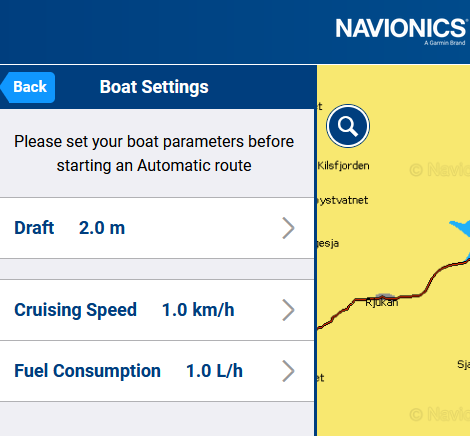Viewport: 470px width, 436px height.
Task: Open the Cruising Speed 1.0 km/h row
Action: [x=157, y=310]
